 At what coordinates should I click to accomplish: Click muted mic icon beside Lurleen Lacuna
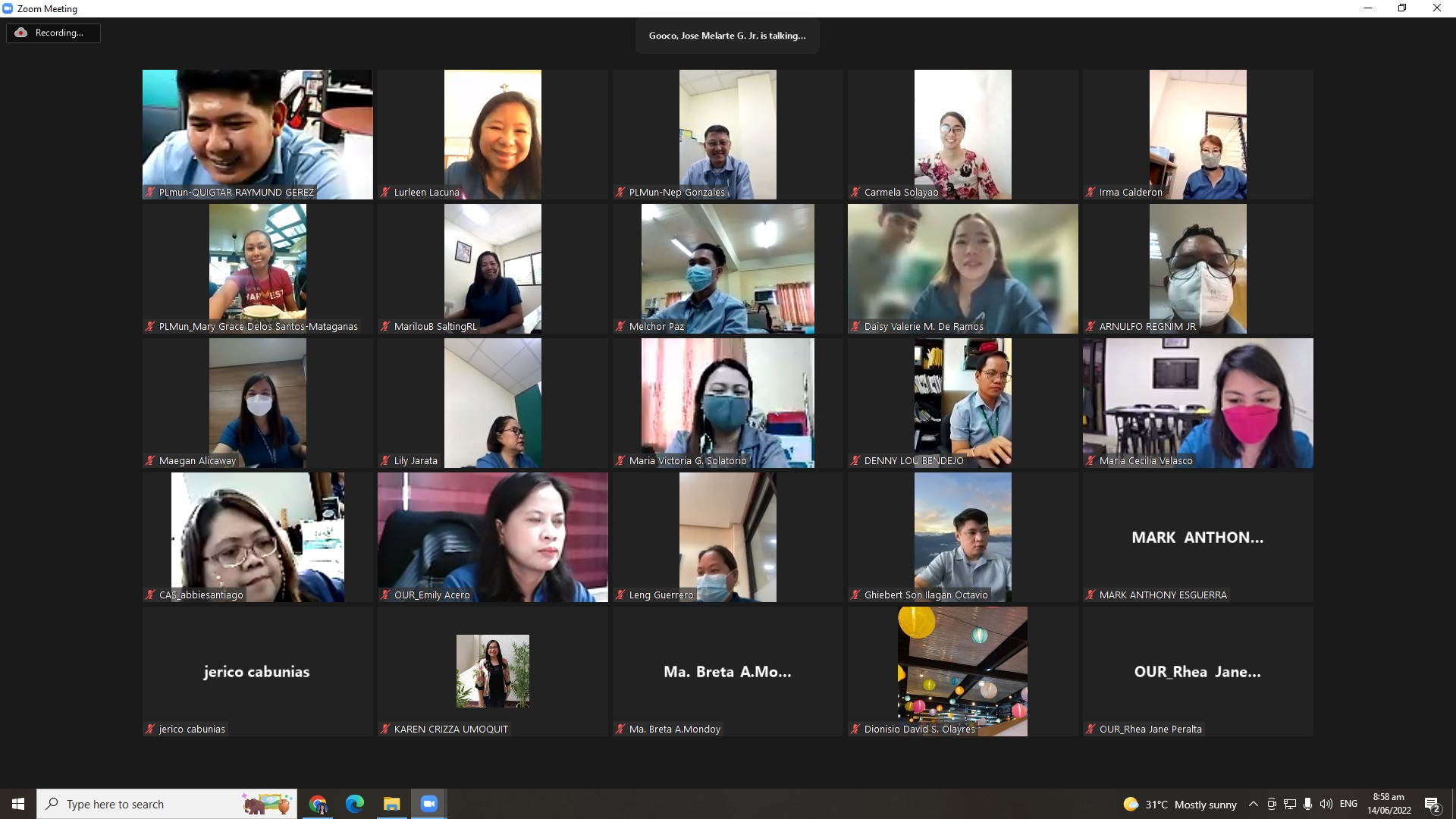point(385,193)
